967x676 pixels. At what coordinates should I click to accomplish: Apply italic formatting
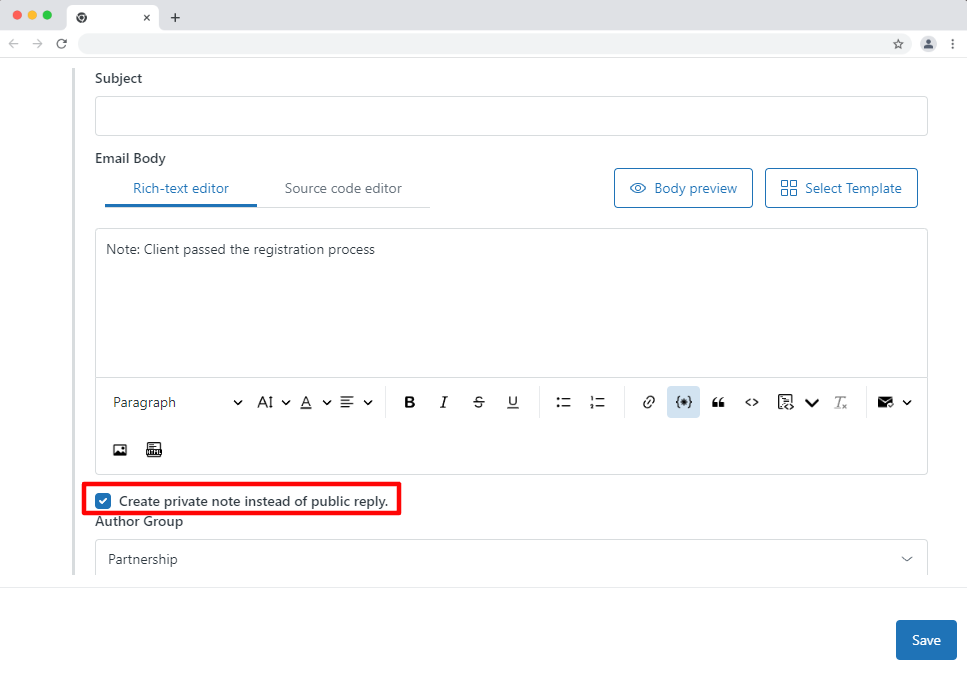[443, 402]
